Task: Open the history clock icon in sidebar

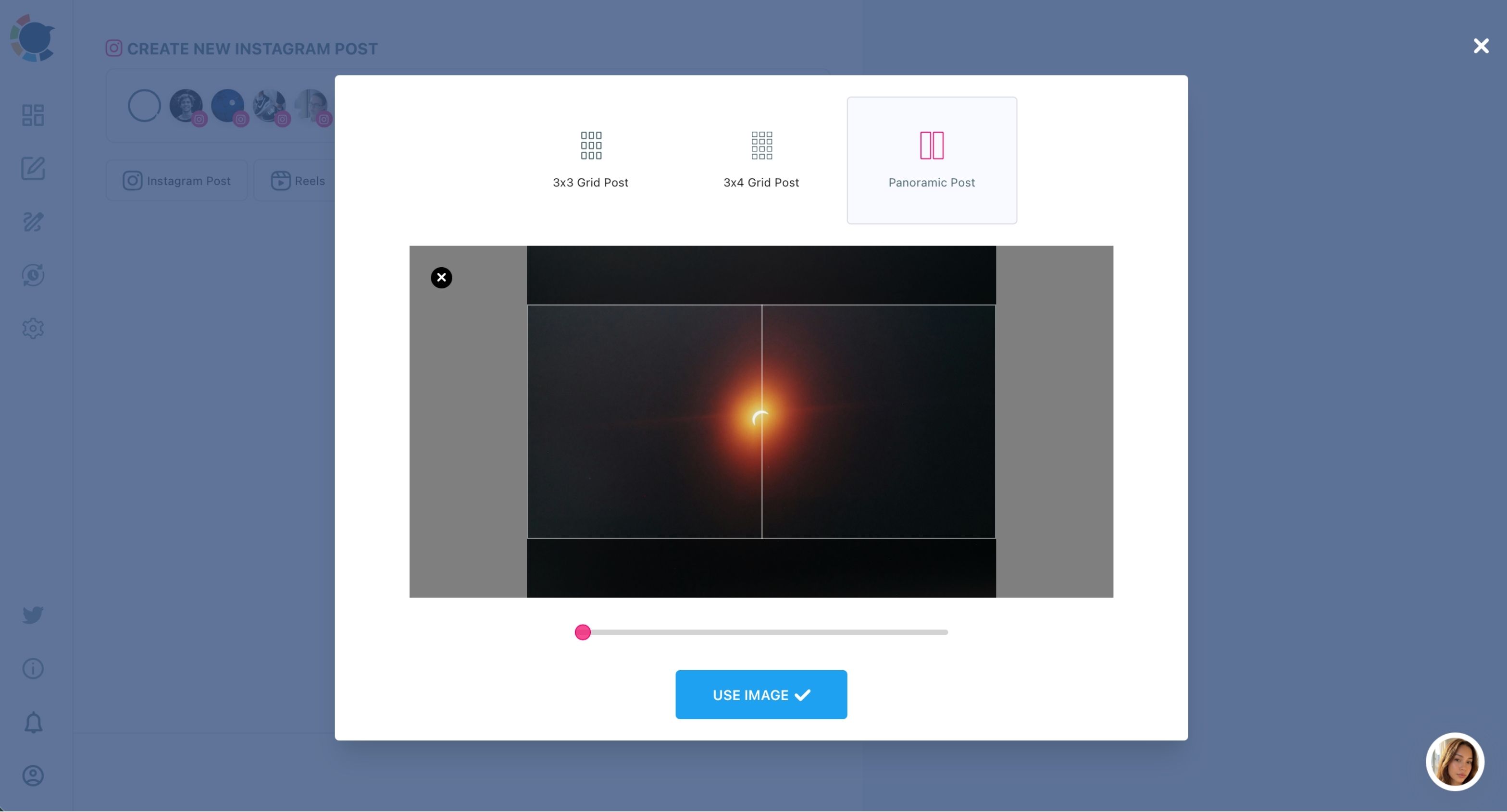Action: tap(33, 275)
